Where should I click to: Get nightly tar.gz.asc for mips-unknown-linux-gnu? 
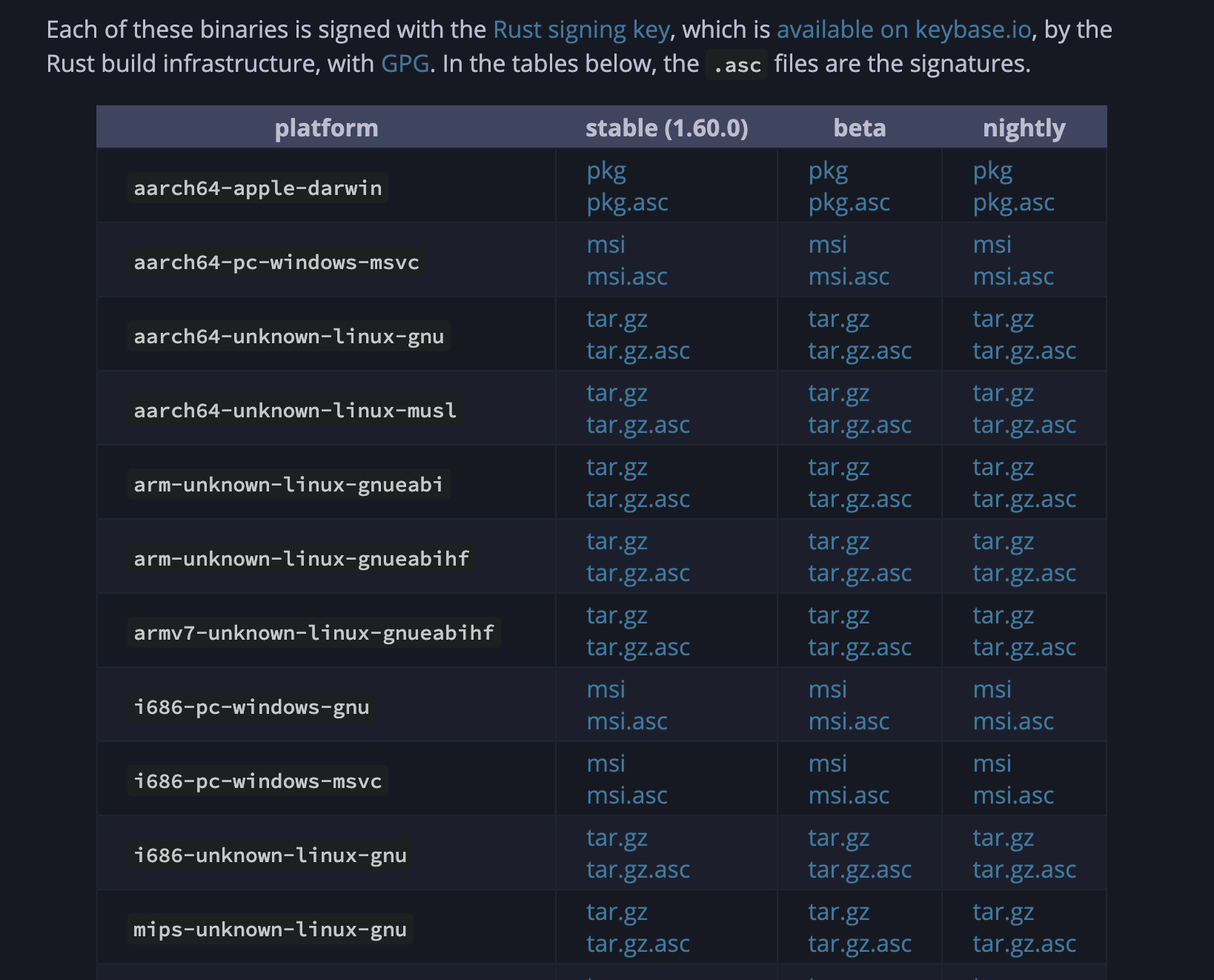tap(1024, 944)
